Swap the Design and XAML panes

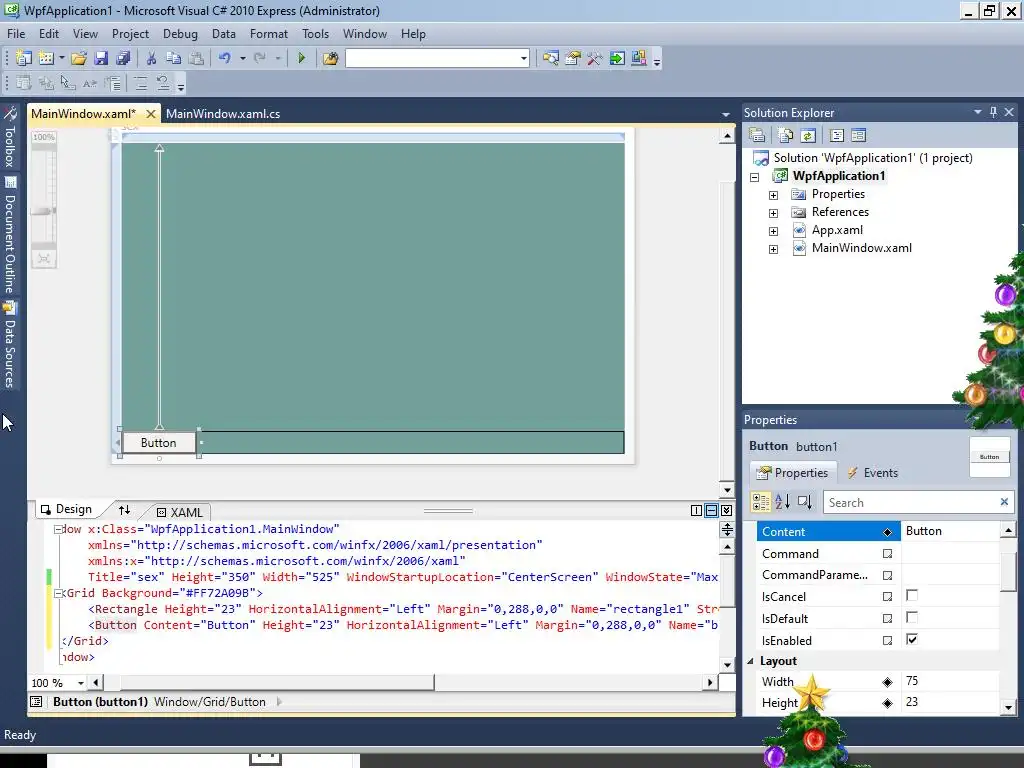point(124,509)
